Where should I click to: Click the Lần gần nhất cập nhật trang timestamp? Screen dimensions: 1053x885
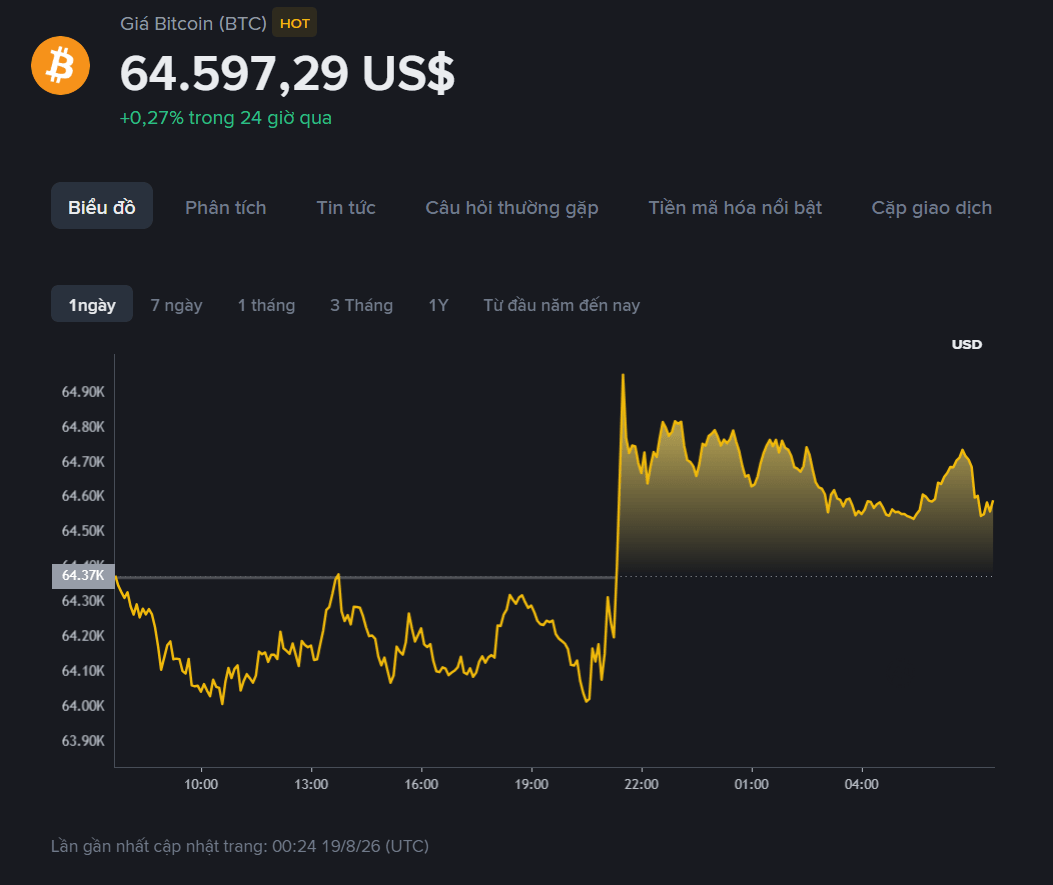pyautogui.click(x=240, y=845)
